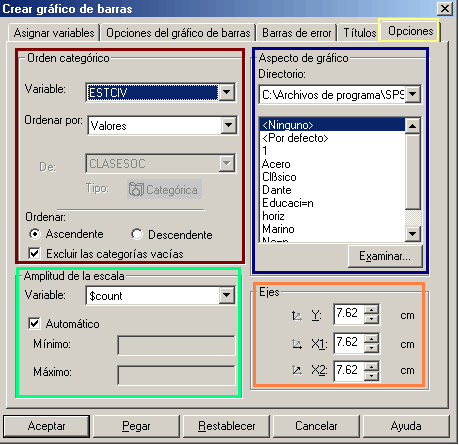459x445 pixels.
Task: Uncheck the Automático checkbox
Action: tap(34, 323)
